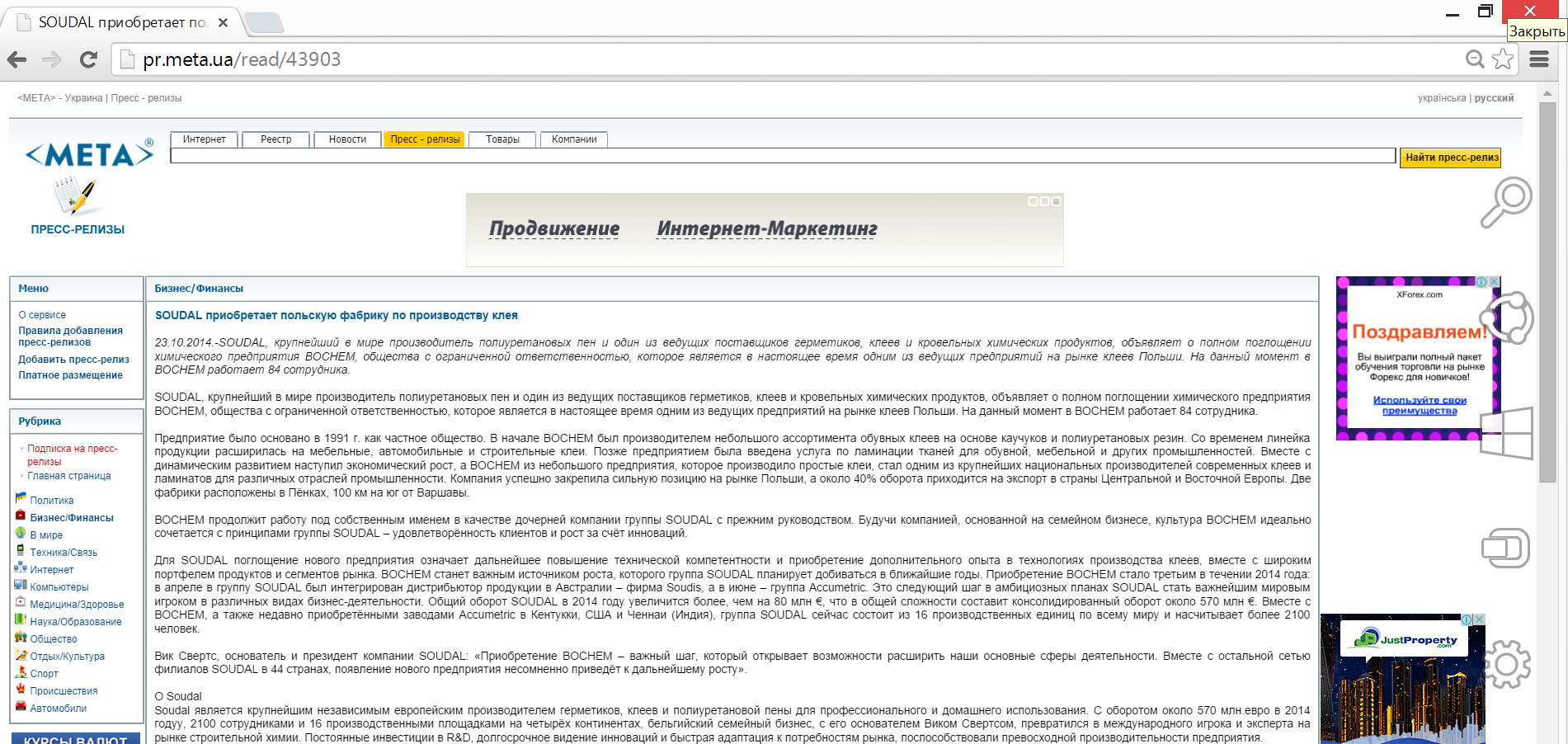Switch language to українська
This screenshot has width=1568, height=744.
click(1442, 98)
